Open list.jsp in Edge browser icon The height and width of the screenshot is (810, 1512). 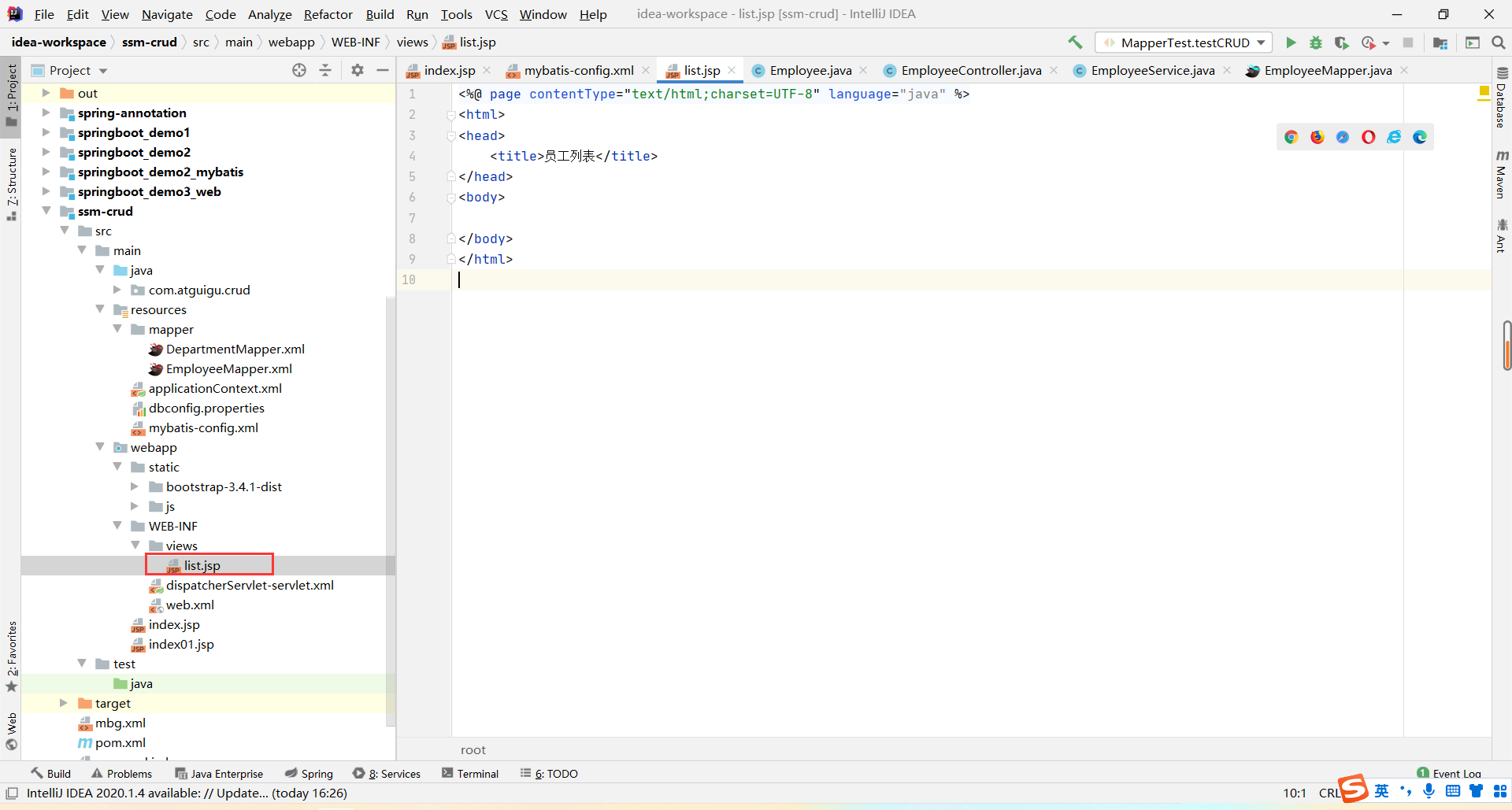click(x=1420, y=137)
